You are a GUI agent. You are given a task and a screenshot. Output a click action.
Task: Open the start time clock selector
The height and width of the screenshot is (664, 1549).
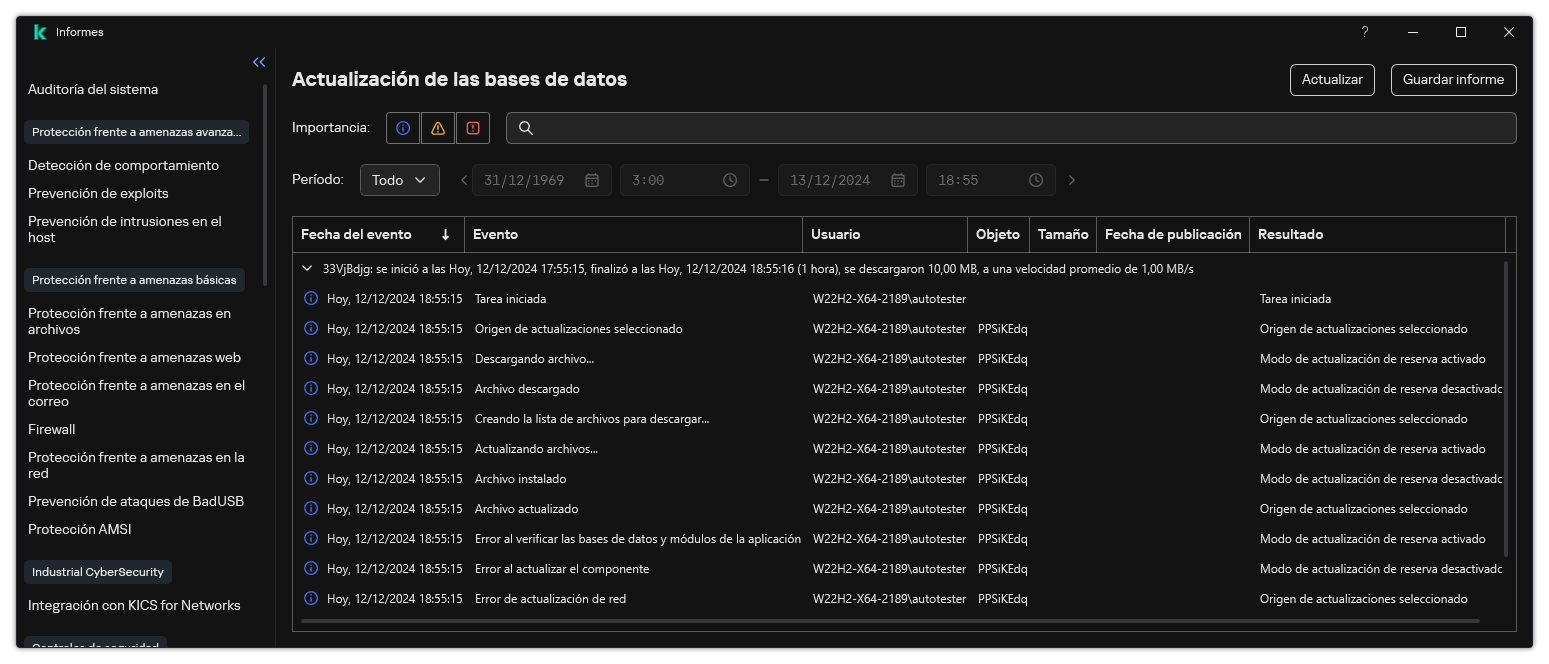[729, 180]
